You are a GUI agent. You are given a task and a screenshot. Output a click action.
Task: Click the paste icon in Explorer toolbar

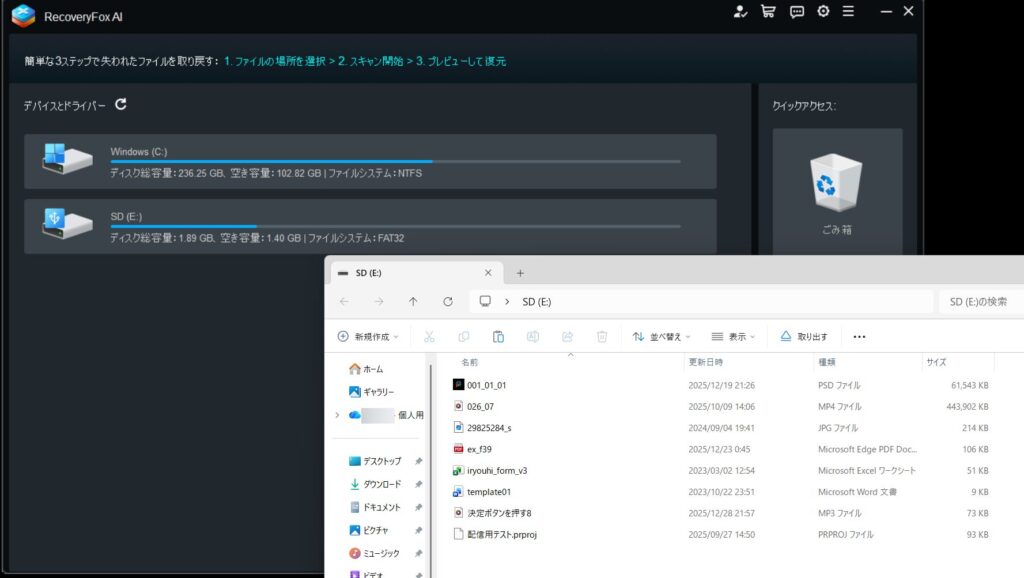(x=498, y=337)
